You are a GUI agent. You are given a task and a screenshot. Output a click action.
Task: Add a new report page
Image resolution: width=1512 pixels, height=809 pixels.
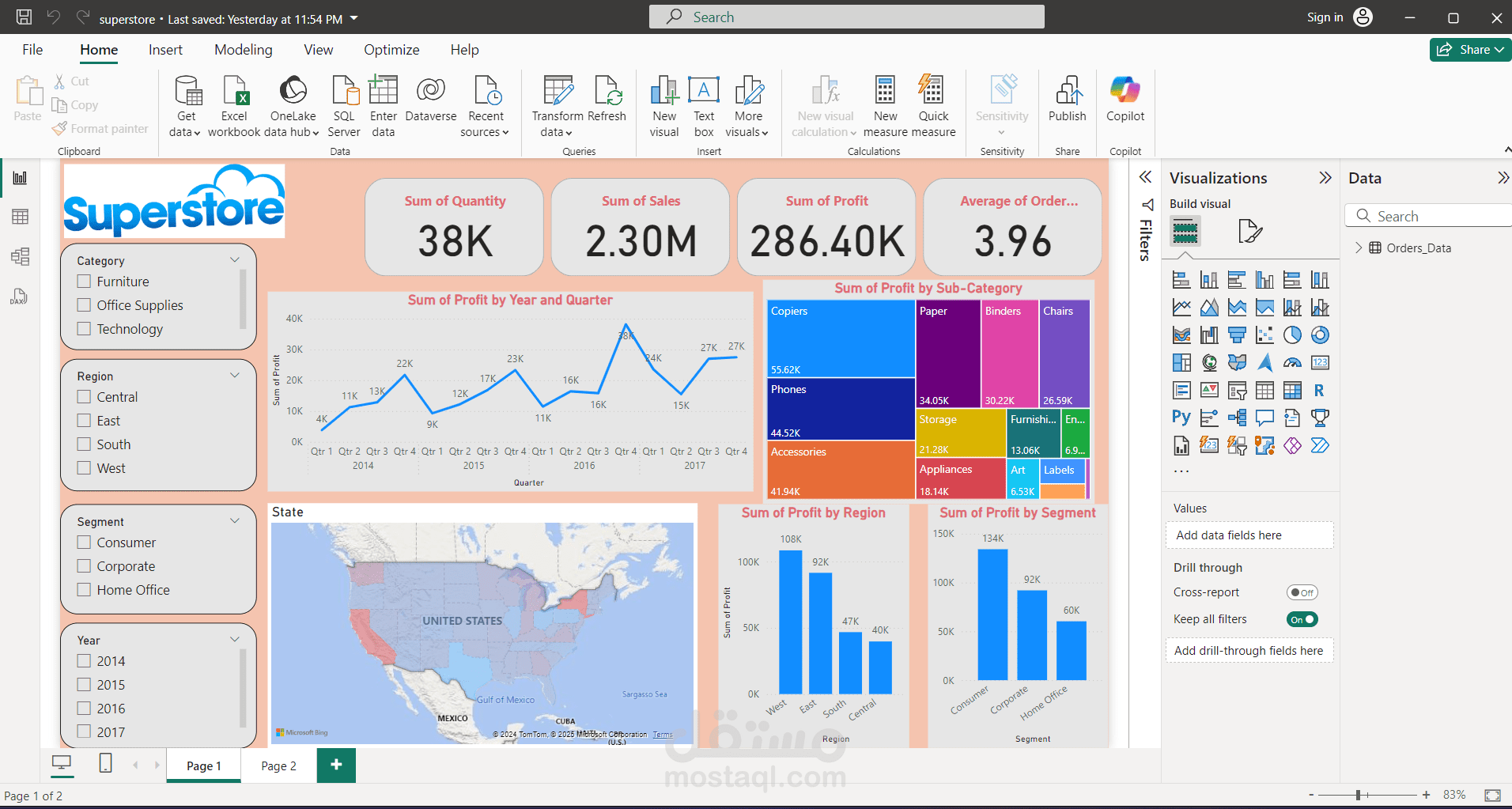pyautogui.click(x=336, y=765)
